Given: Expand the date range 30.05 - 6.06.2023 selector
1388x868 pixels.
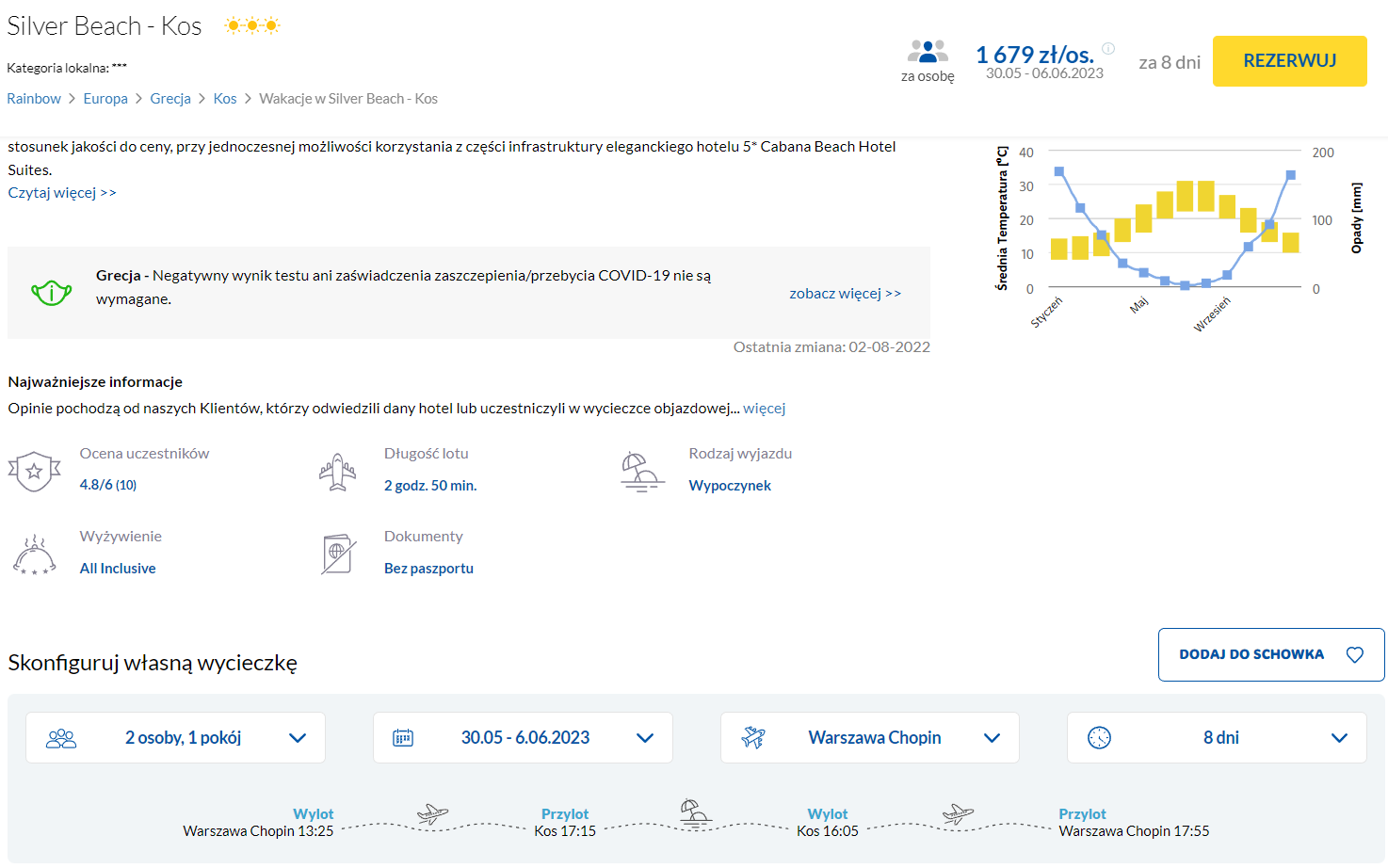Looking at the screenshot, I should [523, 738].
